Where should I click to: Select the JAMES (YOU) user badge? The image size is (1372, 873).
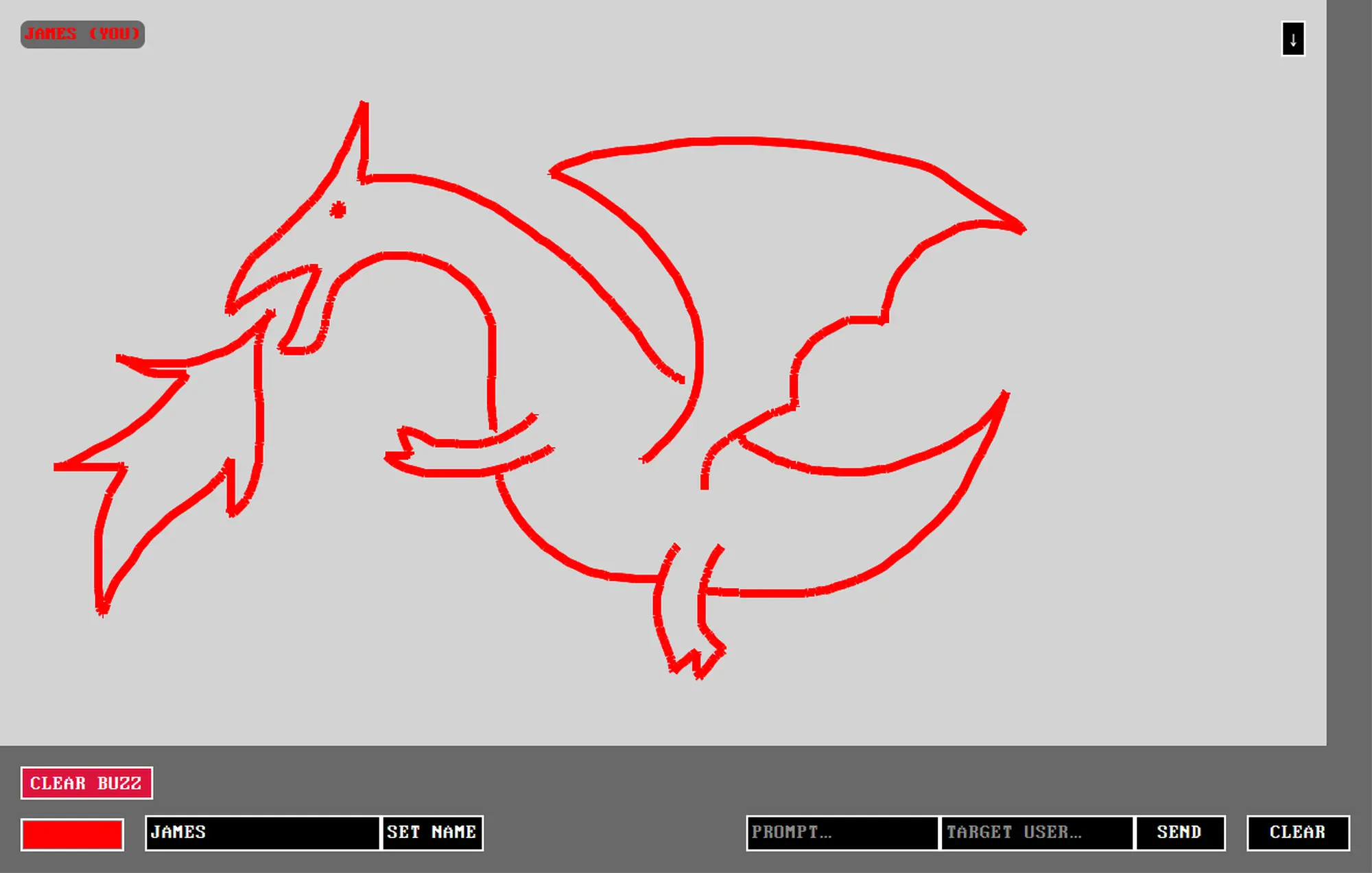(x=82, y=34)
